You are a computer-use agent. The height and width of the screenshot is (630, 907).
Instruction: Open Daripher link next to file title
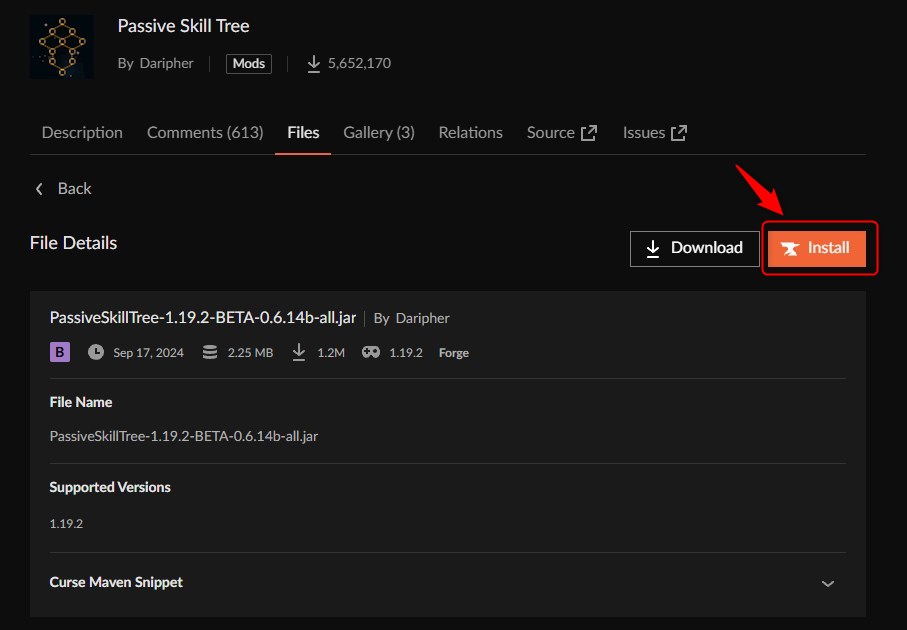pos(422,318)
